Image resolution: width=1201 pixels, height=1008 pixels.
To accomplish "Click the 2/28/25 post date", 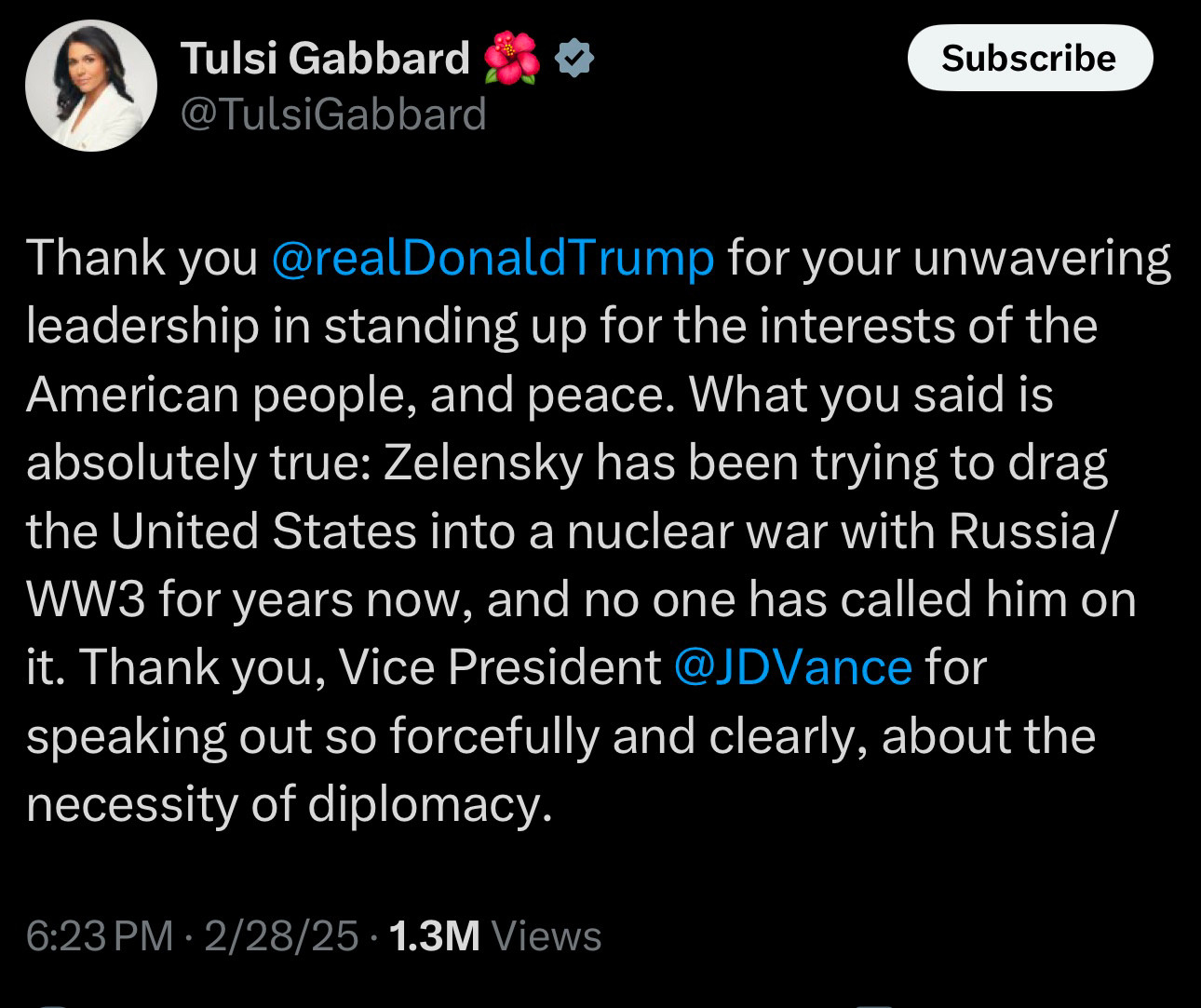I will click(281, 935).
